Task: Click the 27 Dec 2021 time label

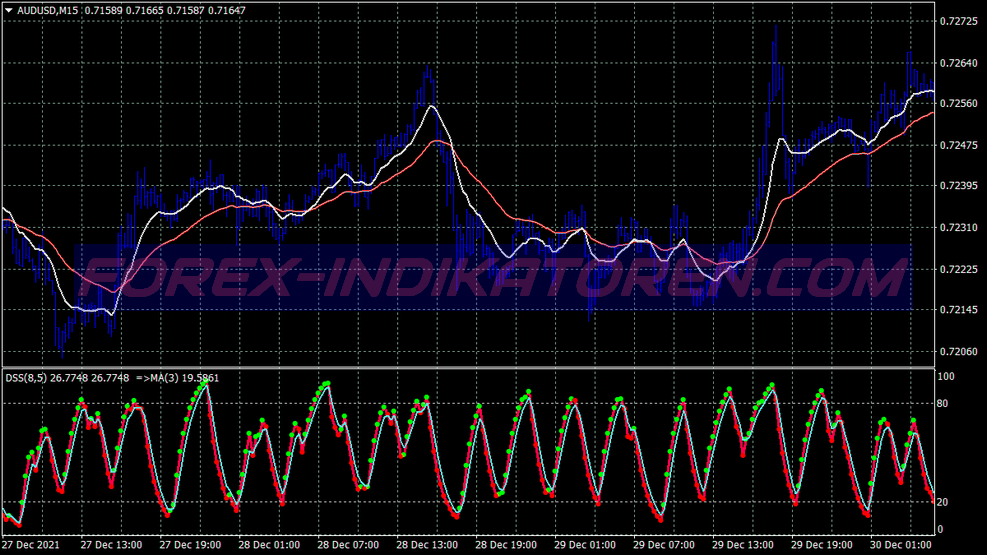Action: [x=31, y=544]
